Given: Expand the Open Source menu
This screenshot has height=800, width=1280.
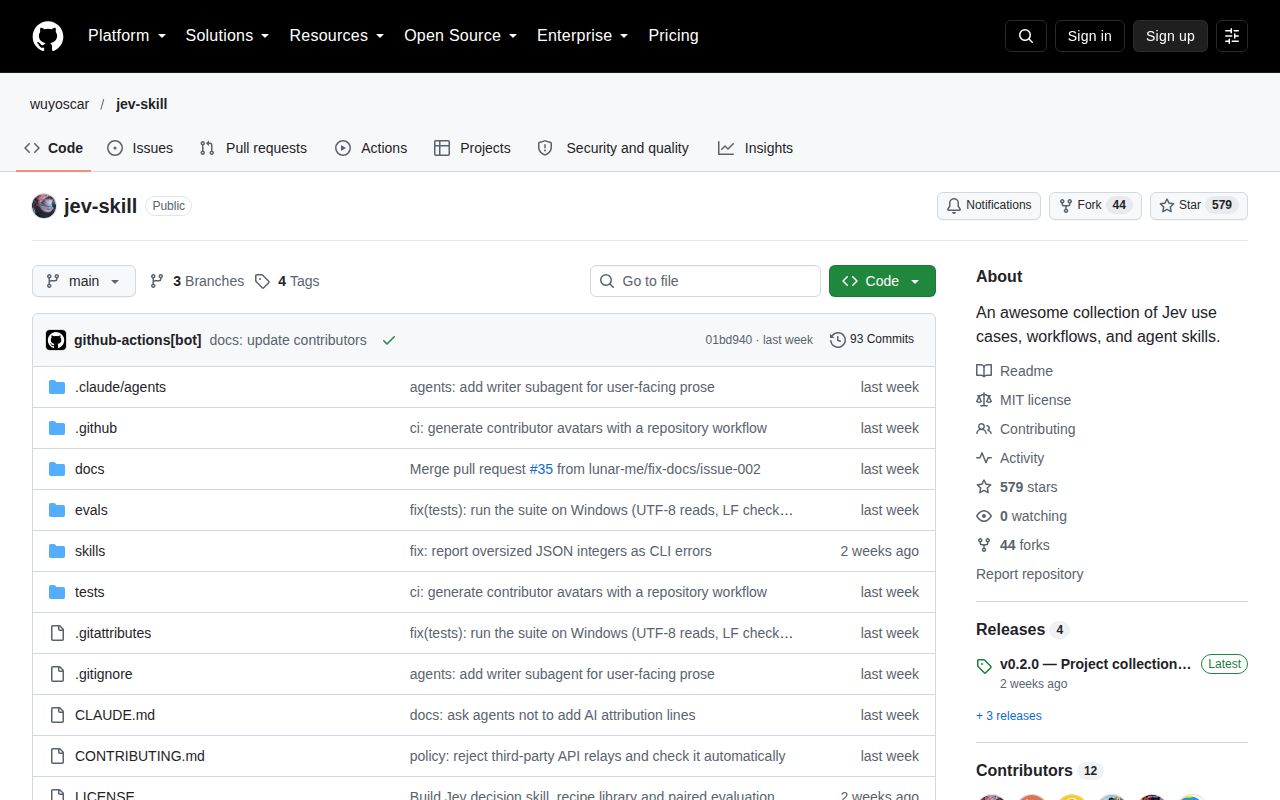Looking at the screenshot, I should [460, 36].
